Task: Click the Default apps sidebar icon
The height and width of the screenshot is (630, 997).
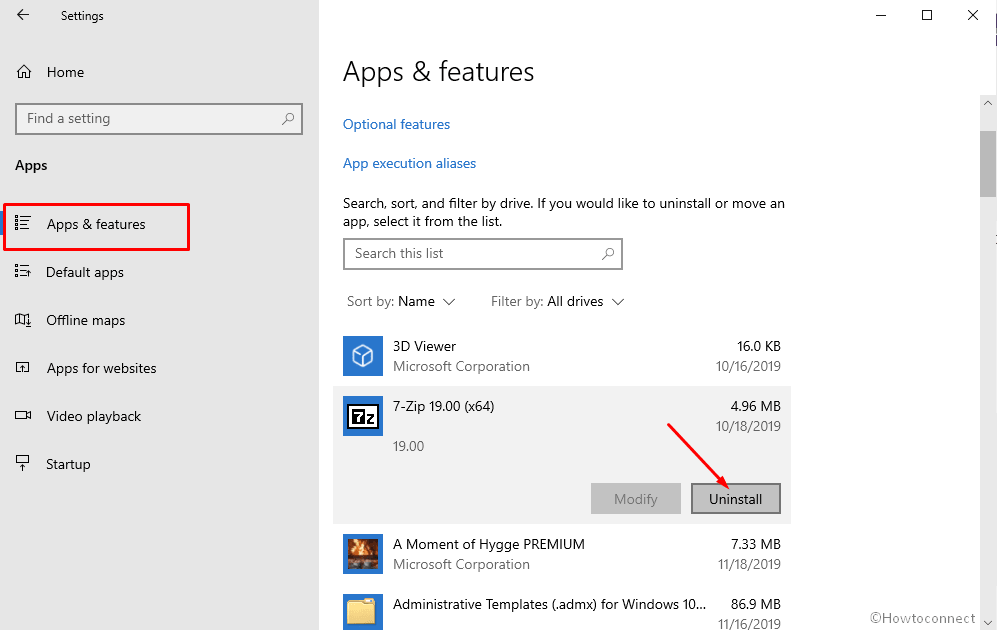Action: (23, 271)
